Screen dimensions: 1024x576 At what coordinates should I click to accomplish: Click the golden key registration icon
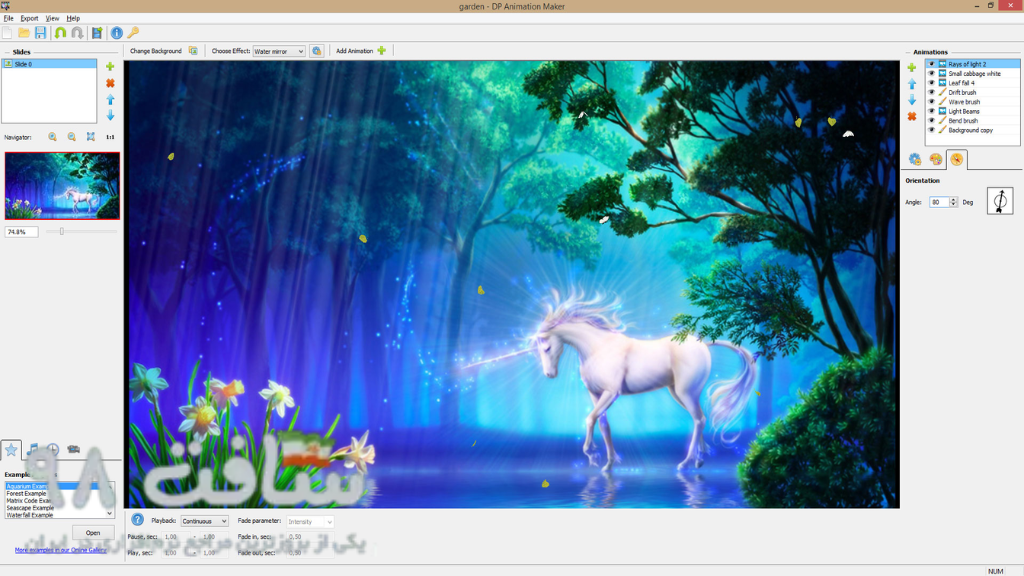click(133, 33)
